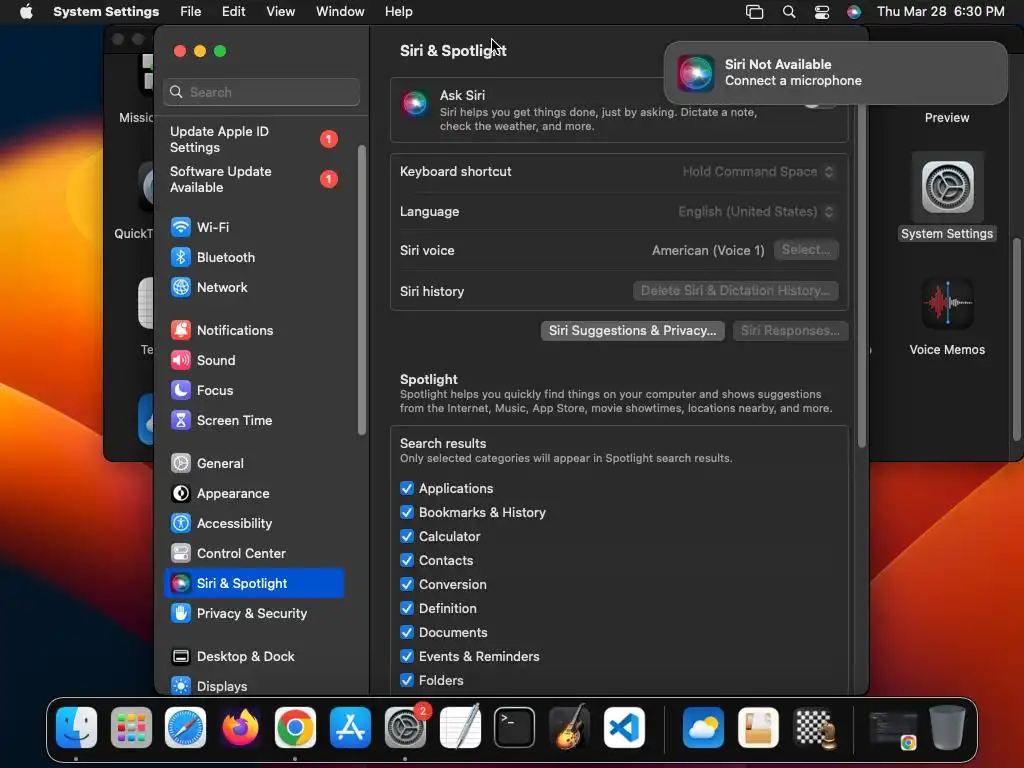Viewport: 1024px width, 768px height.
Task: Select Voice Memos in background window
Action: click(947, 317)
